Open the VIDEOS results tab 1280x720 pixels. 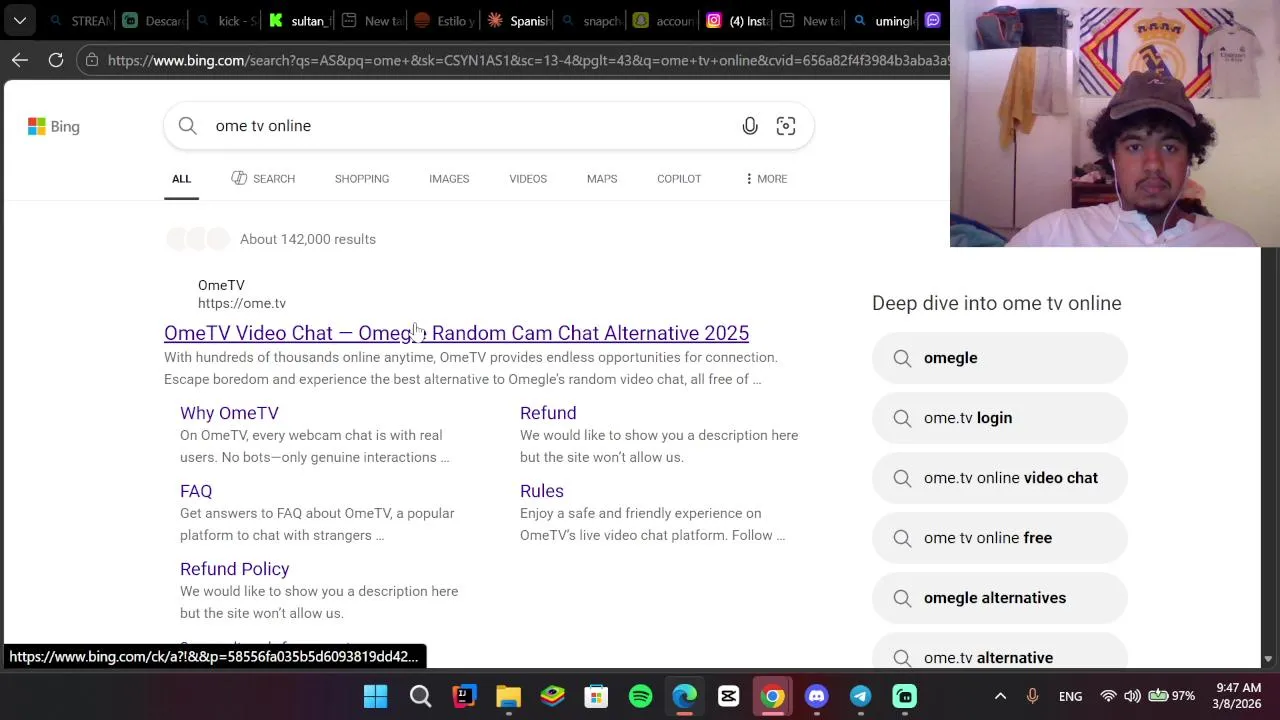click(x=528, y=179)
